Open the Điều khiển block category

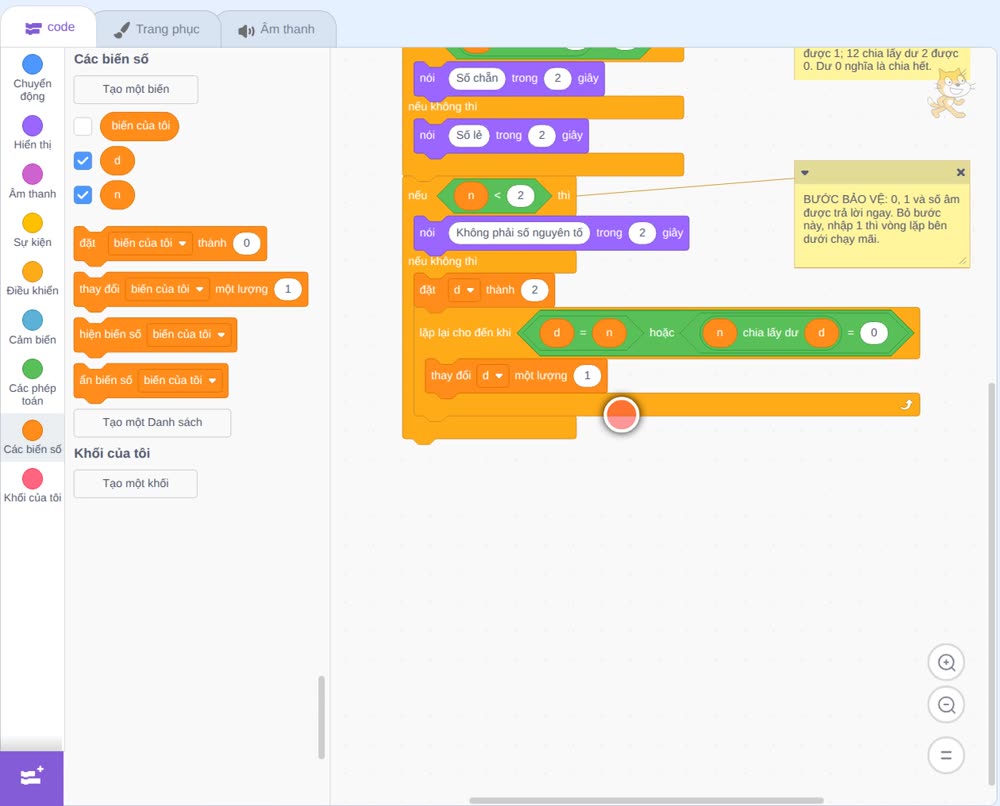click(x=33, y=279)
